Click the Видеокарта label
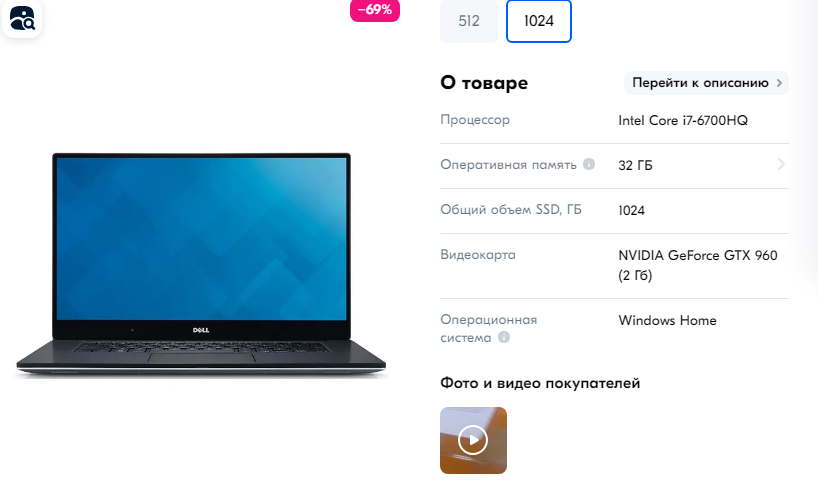The width and height of the screenshot is (818, 502). [478, 255]
